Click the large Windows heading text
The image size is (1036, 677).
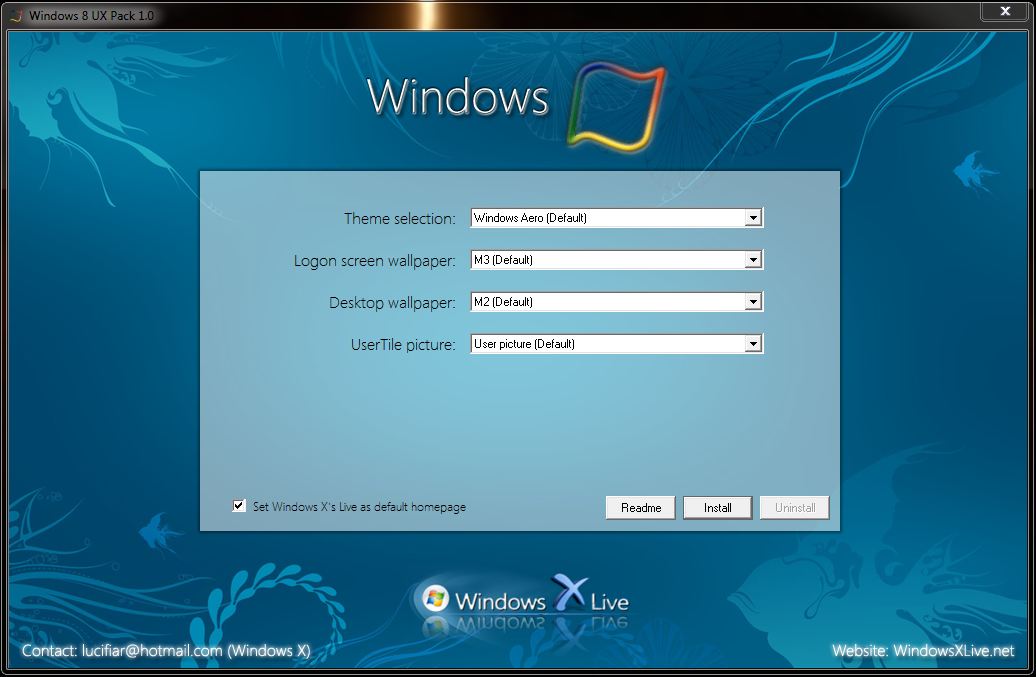point(458,96)
